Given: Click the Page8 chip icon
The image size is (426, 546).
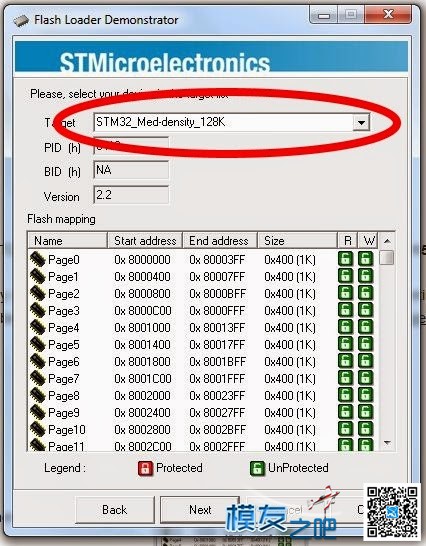Looking at the screenshot, I should coord(37,395).
